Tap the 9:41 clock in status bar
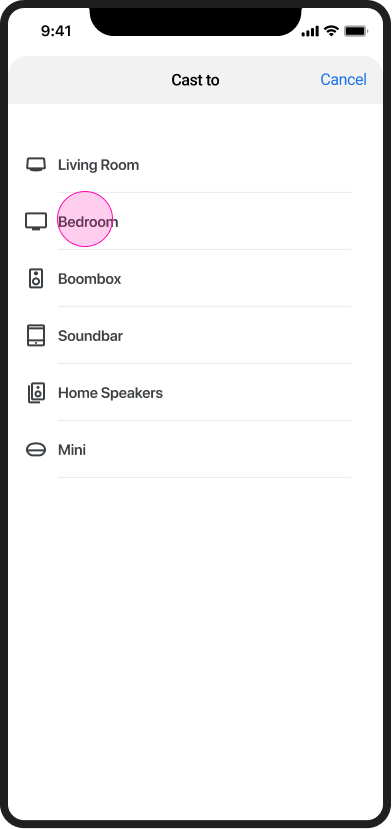 (56, 31)
